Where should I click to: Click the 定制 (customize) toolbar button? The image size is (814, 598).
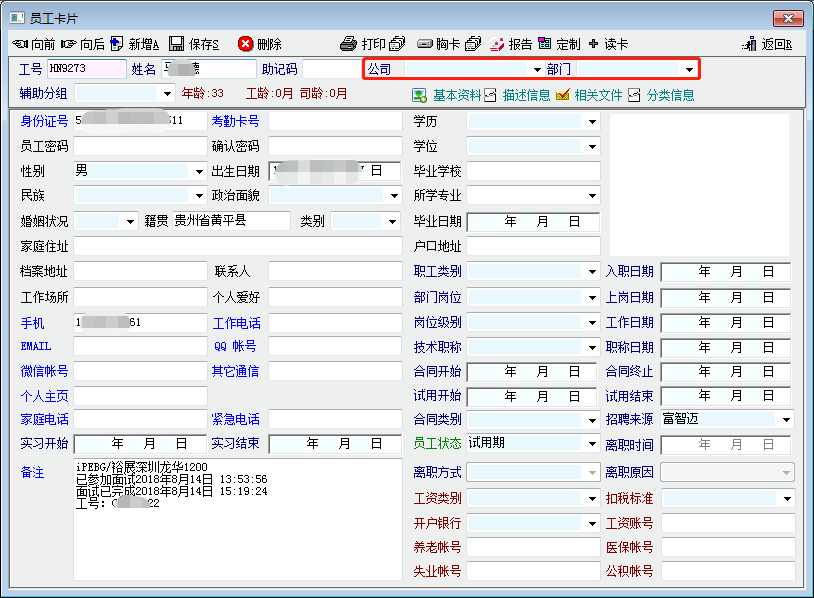click(559, 44)
